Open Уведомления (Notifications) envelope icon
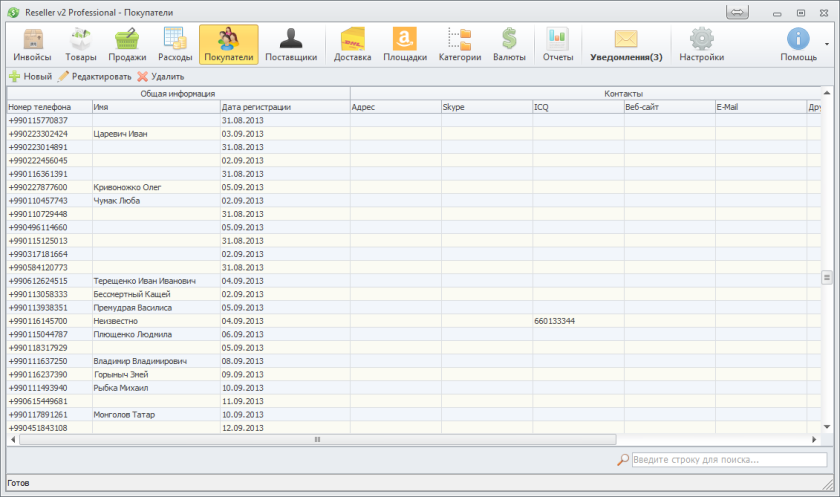This screenshot has width=840, height=497. [626, 39]
